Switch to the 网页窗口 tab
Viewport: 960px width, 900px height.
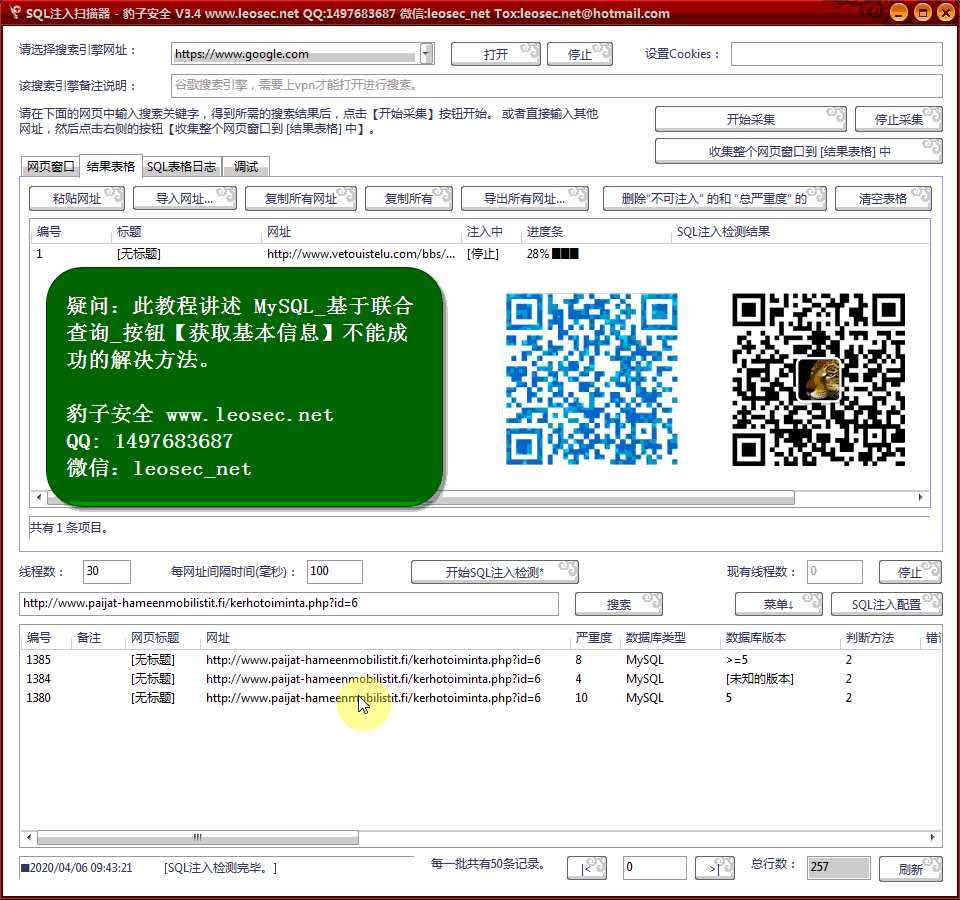[50, 167]
